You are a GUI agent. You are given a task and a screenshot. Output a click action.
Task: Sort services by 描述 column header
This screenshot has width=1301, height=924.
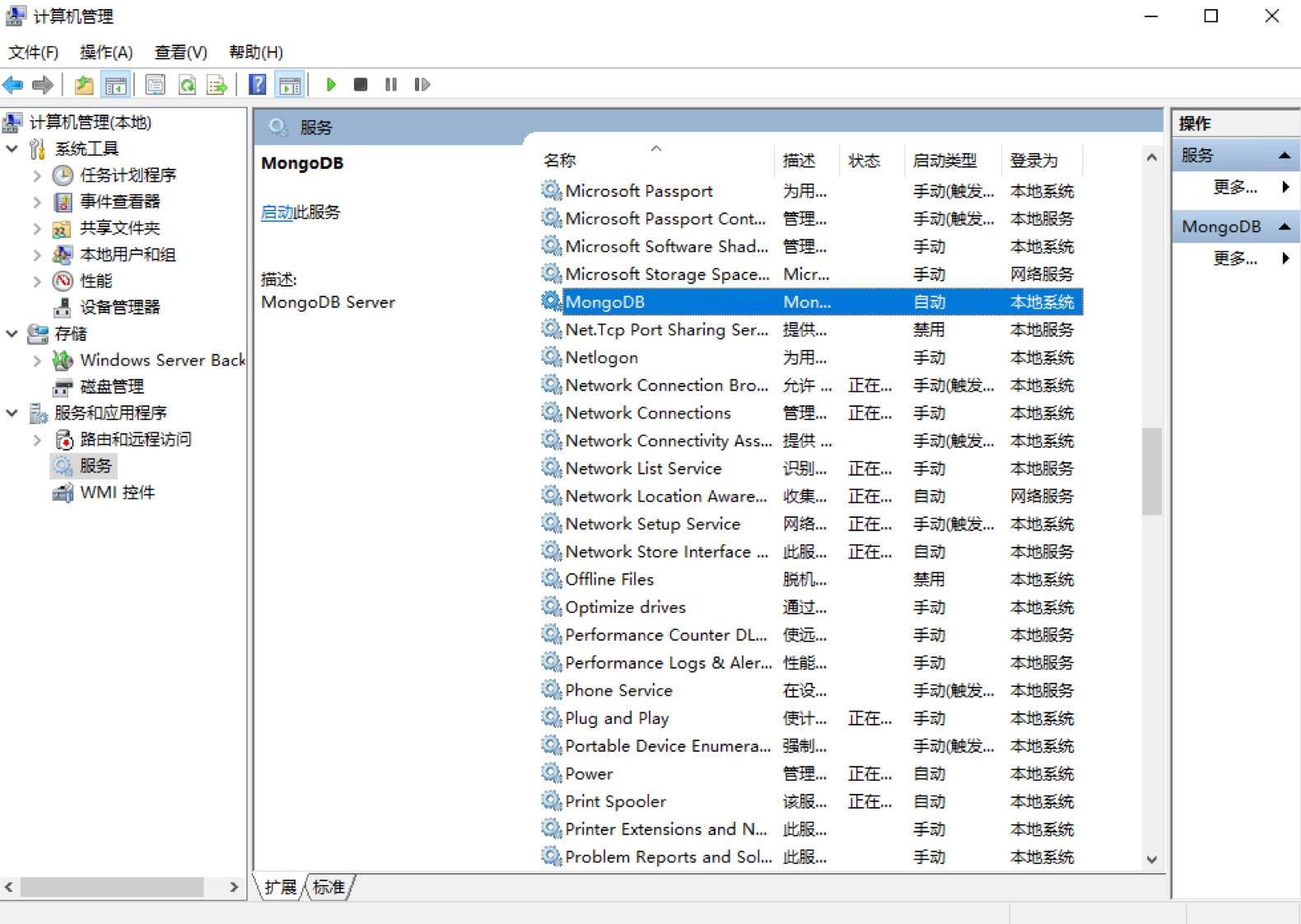(806, 160)
